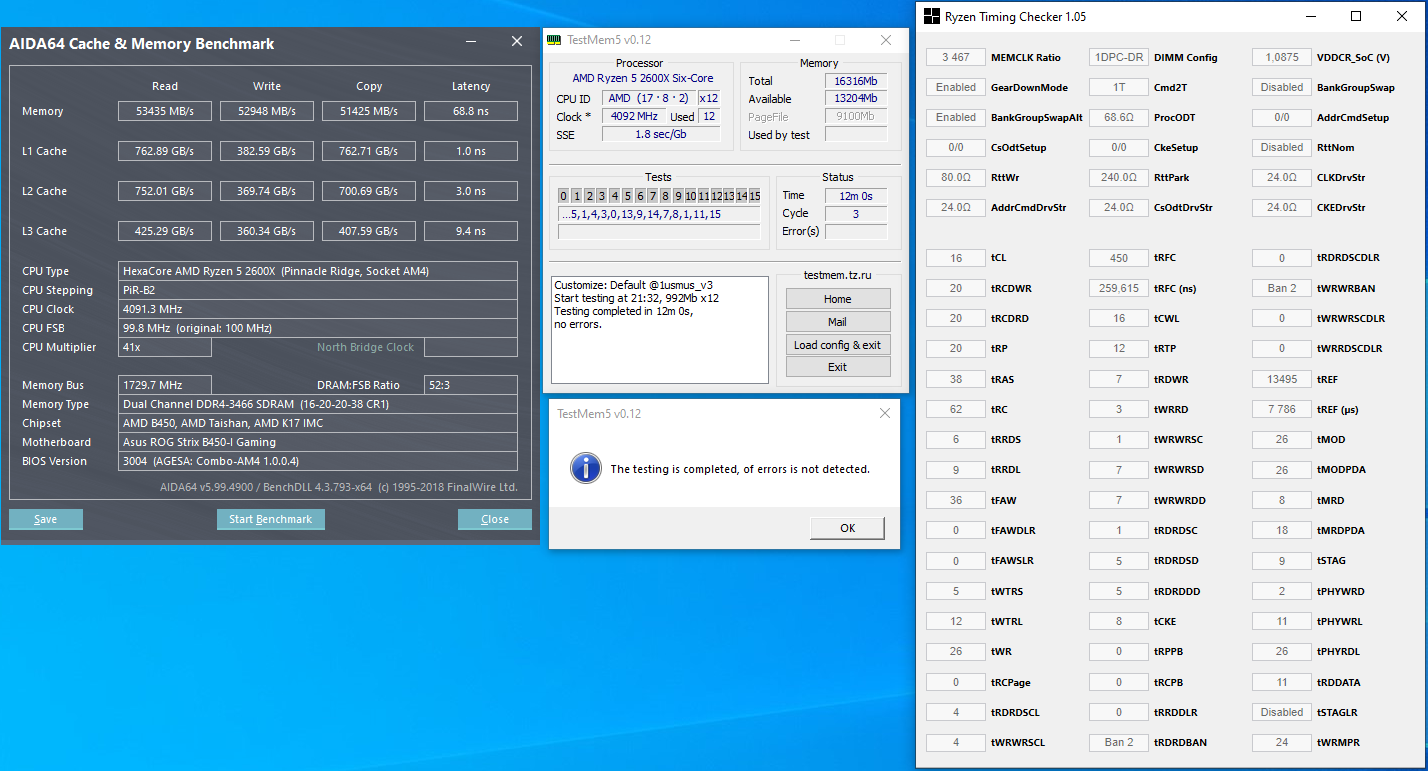The width and height of the screenshot is (1428, 771).
Task: Click Save in the AIDA64 benchmark window
Action: 46,519
